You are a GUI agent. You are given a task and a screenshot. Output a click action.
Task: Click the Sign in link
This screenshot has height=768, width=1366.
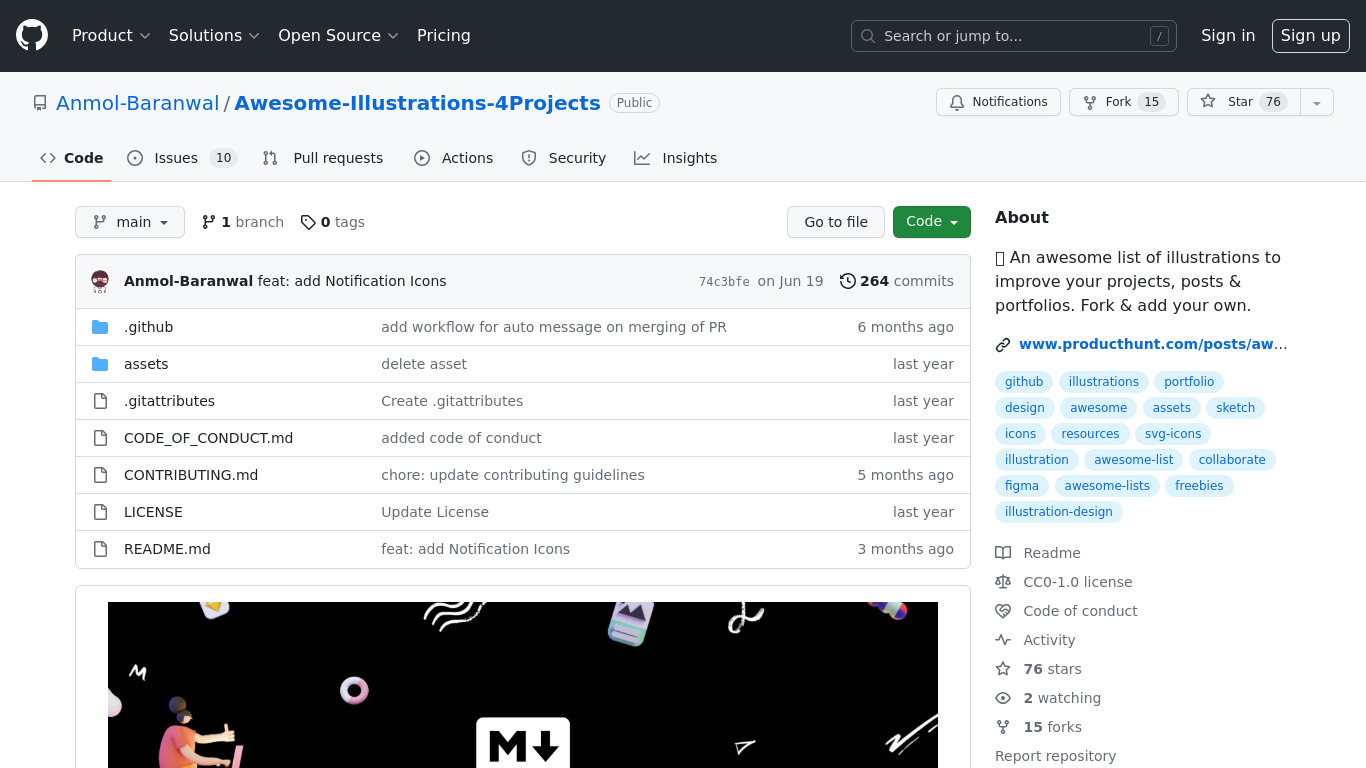[x=1228, y=36]
